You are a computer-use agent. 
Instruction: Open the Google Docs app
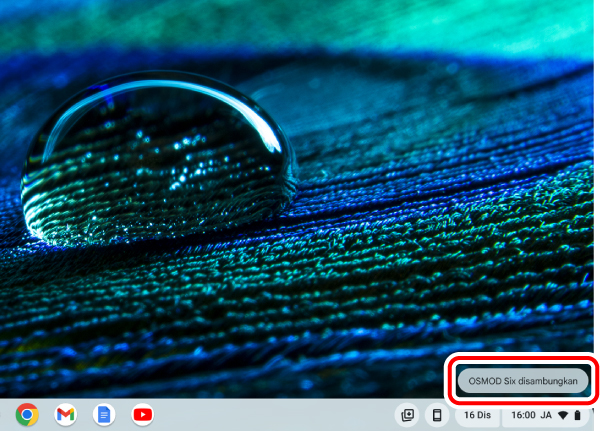[x=103, y=414]
